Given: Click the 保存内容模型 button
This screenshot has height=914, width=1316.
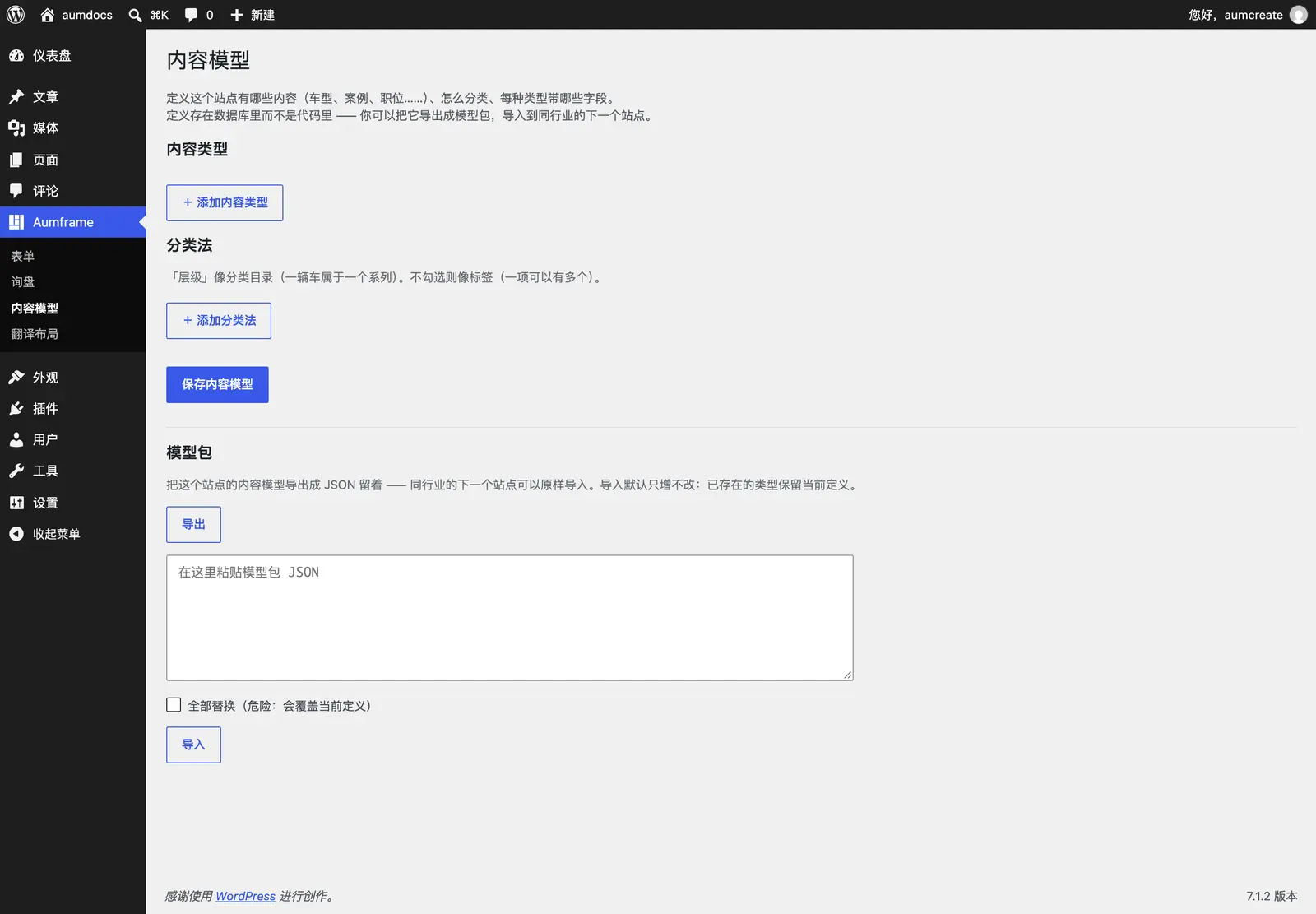Looking at the screenshot, I should (x=217, y=384).
